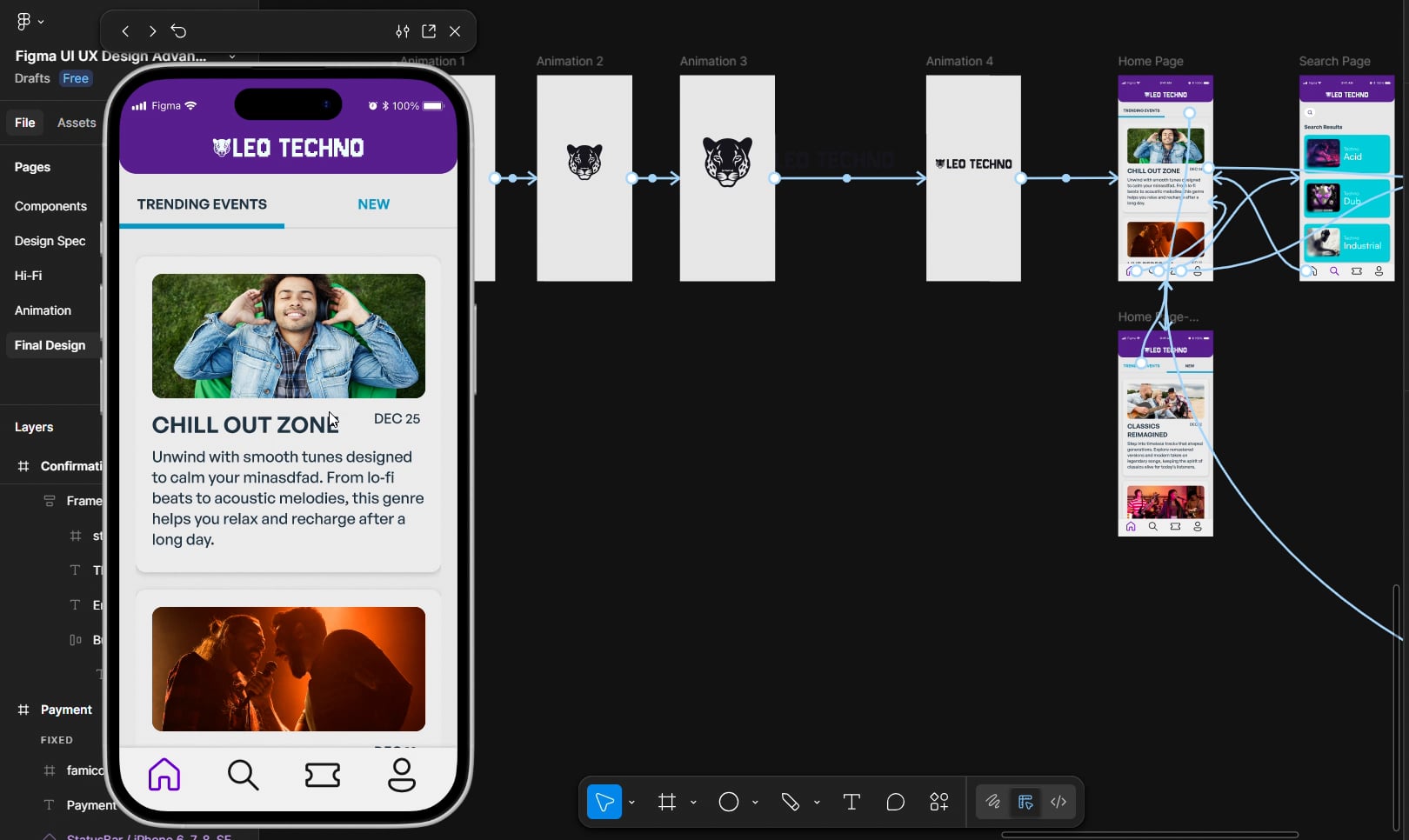This screenshot has width=1409, height=840.
Task: Expand the dropdown beside the Figma logo
Action: coord(41,22)
